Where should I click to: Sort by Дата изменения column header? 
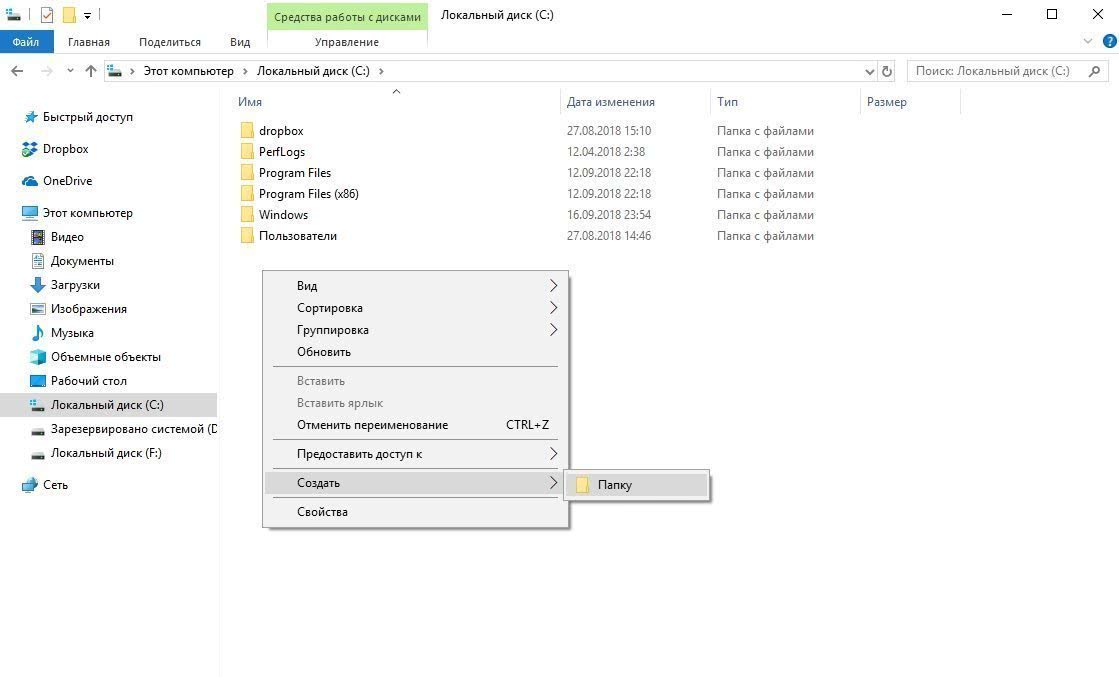(610, 102)
